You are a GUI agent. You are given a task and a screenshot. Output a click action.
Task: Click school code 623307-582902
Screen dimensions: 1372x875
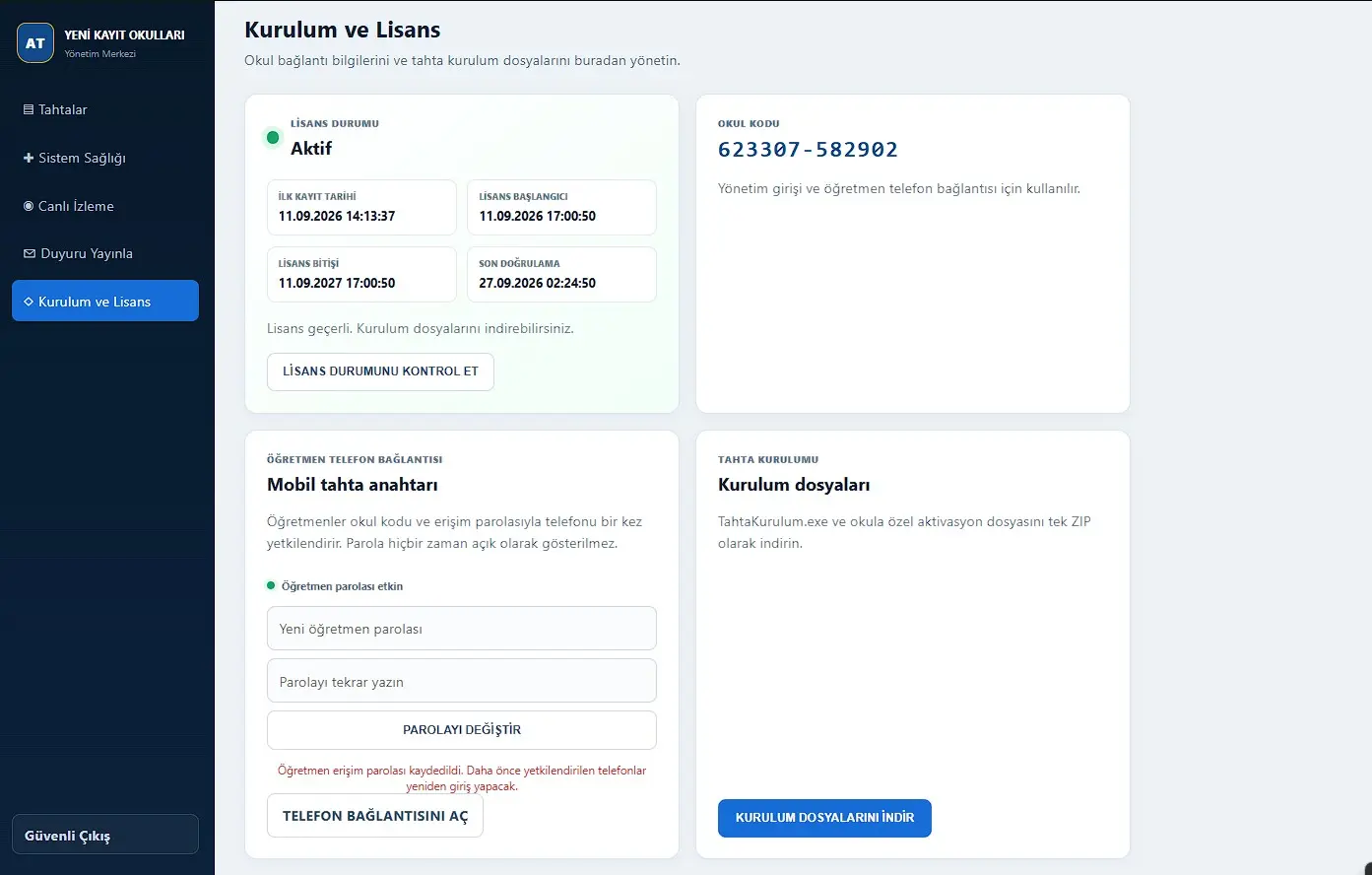pos(808,150)
